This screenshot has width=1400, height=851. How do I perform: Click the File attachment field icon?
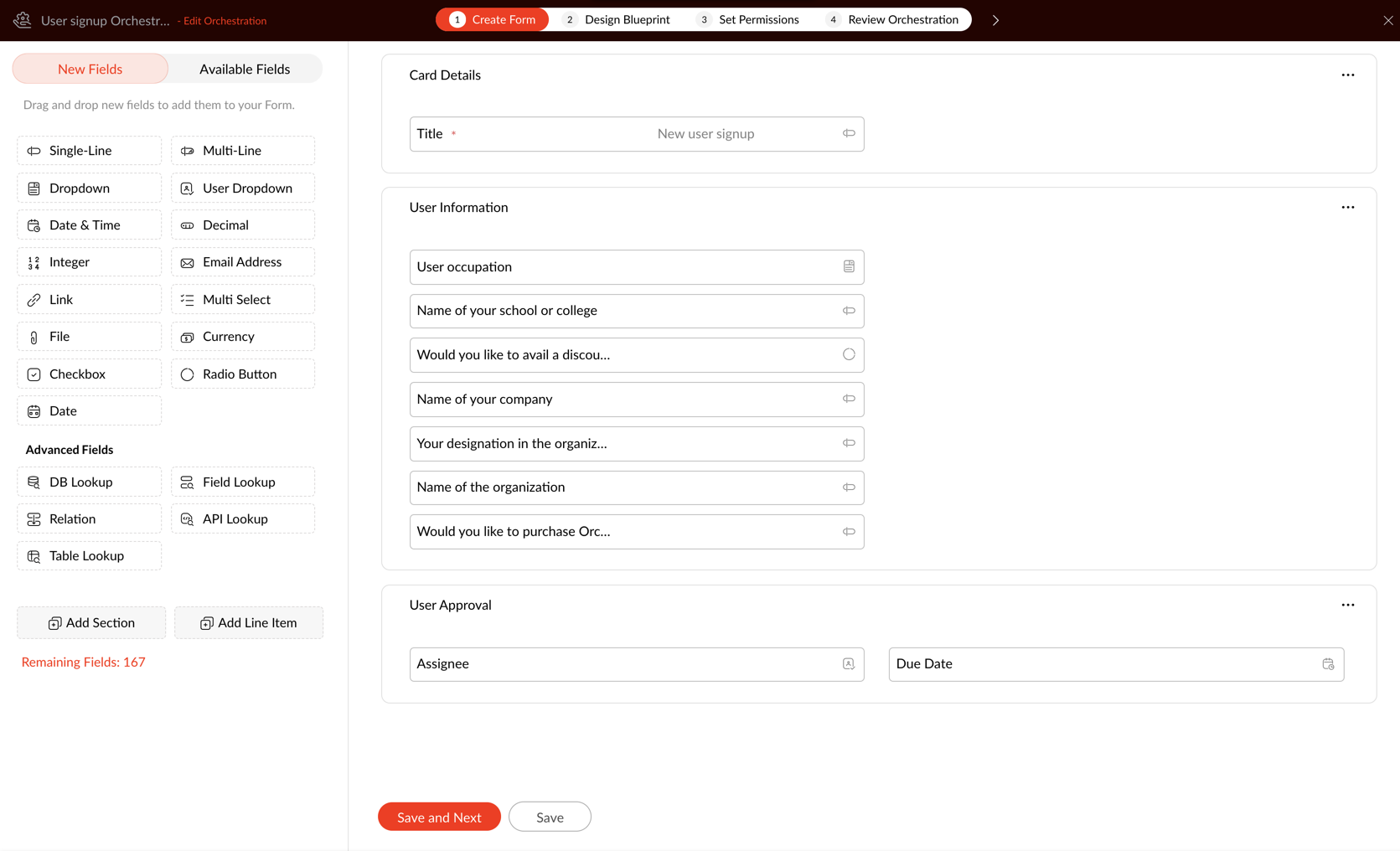34,337
